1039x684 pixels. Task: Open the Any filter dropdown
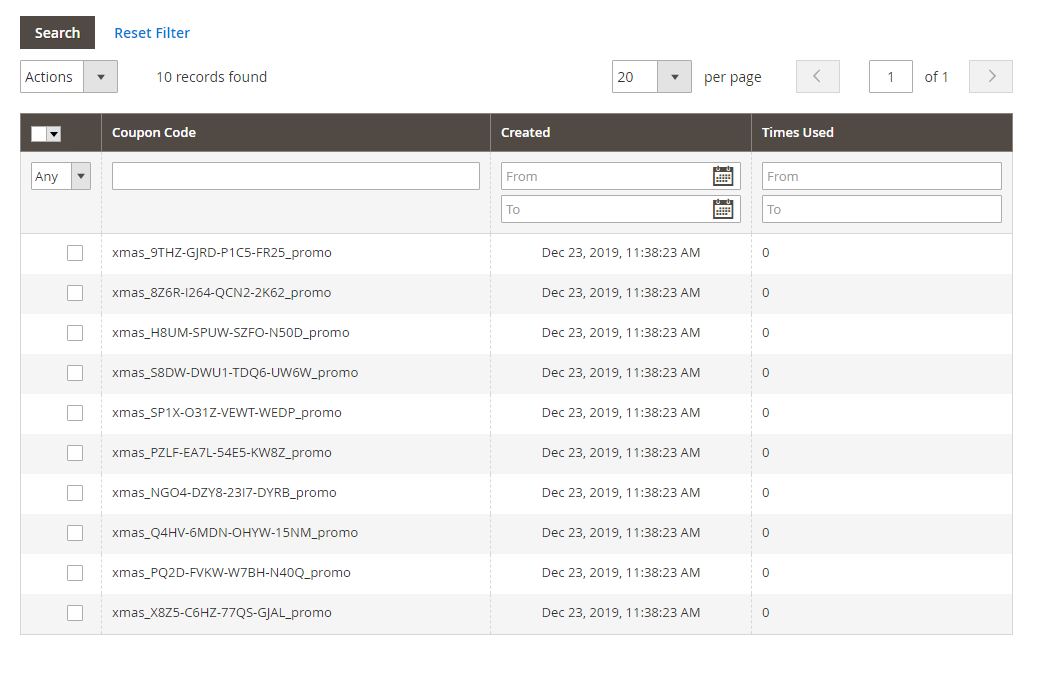[61, 176]
